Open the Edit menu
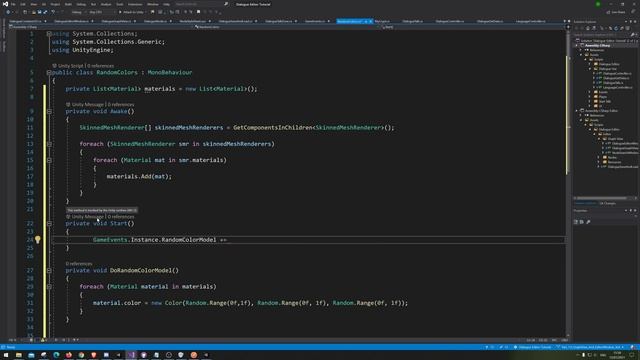Image resolution: width=640 pixels, height=360 pixels. click(23, 4)
